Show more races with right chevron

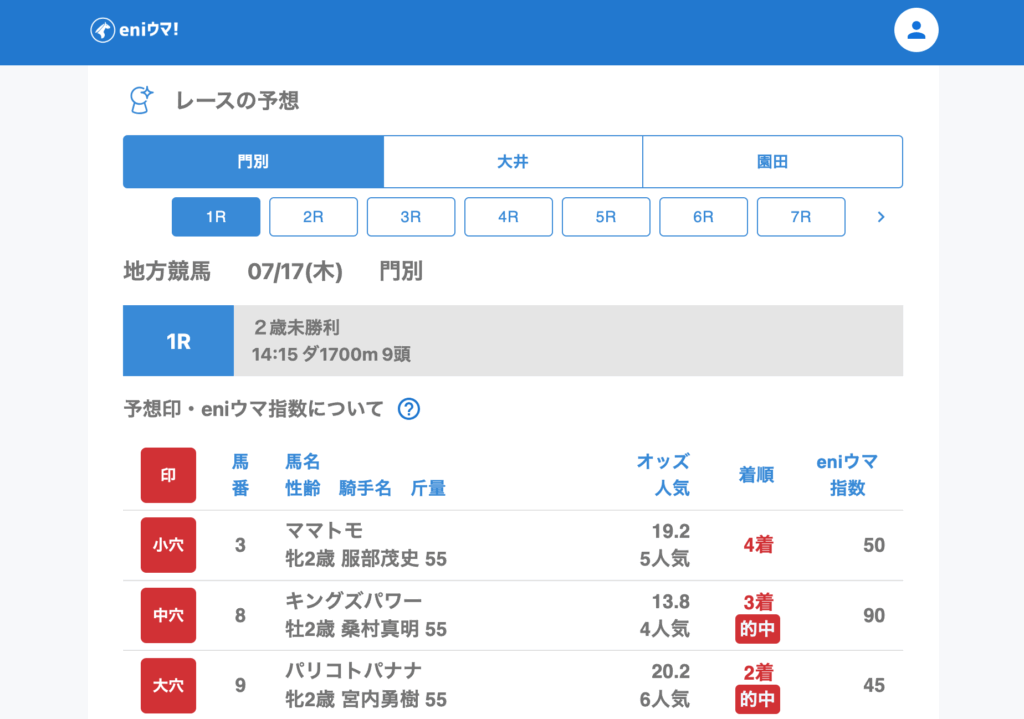pos(881,216)
